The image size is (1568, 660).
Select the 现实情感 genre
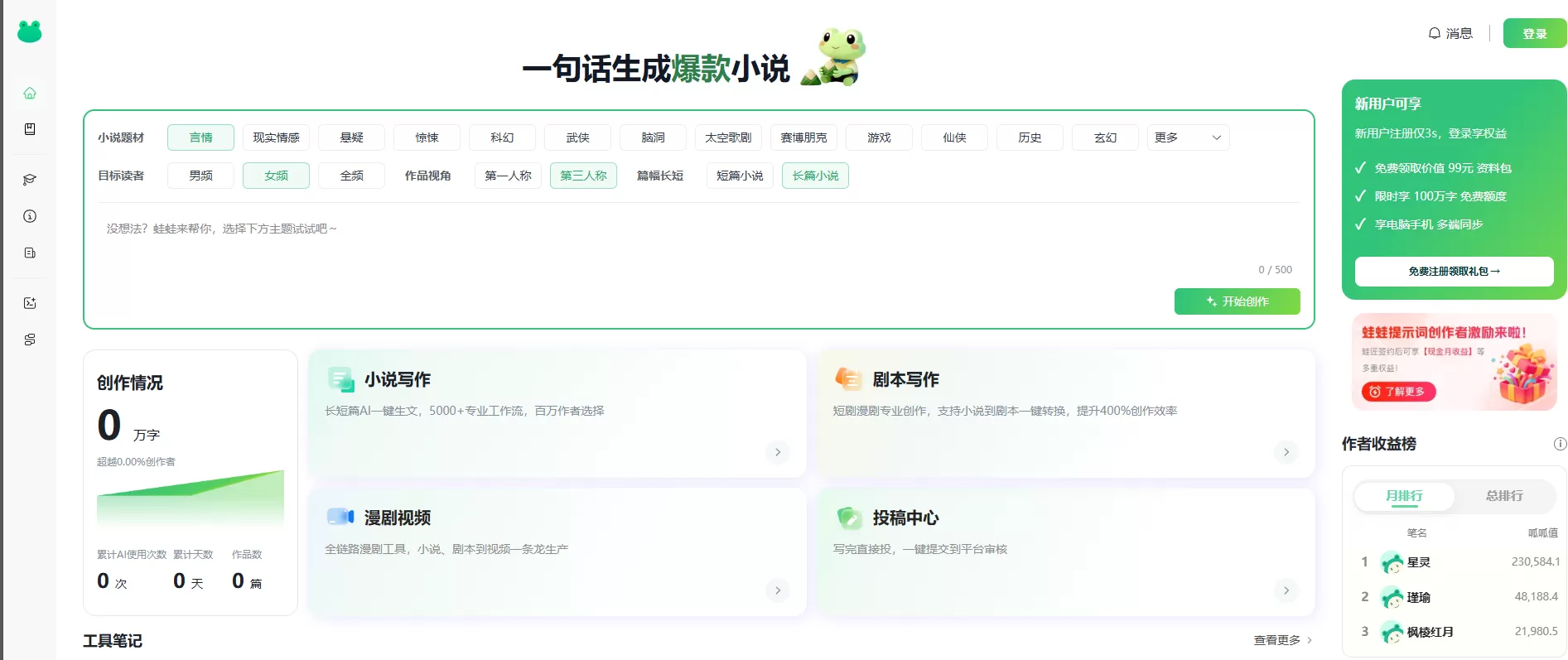click(x=276, y=137)
